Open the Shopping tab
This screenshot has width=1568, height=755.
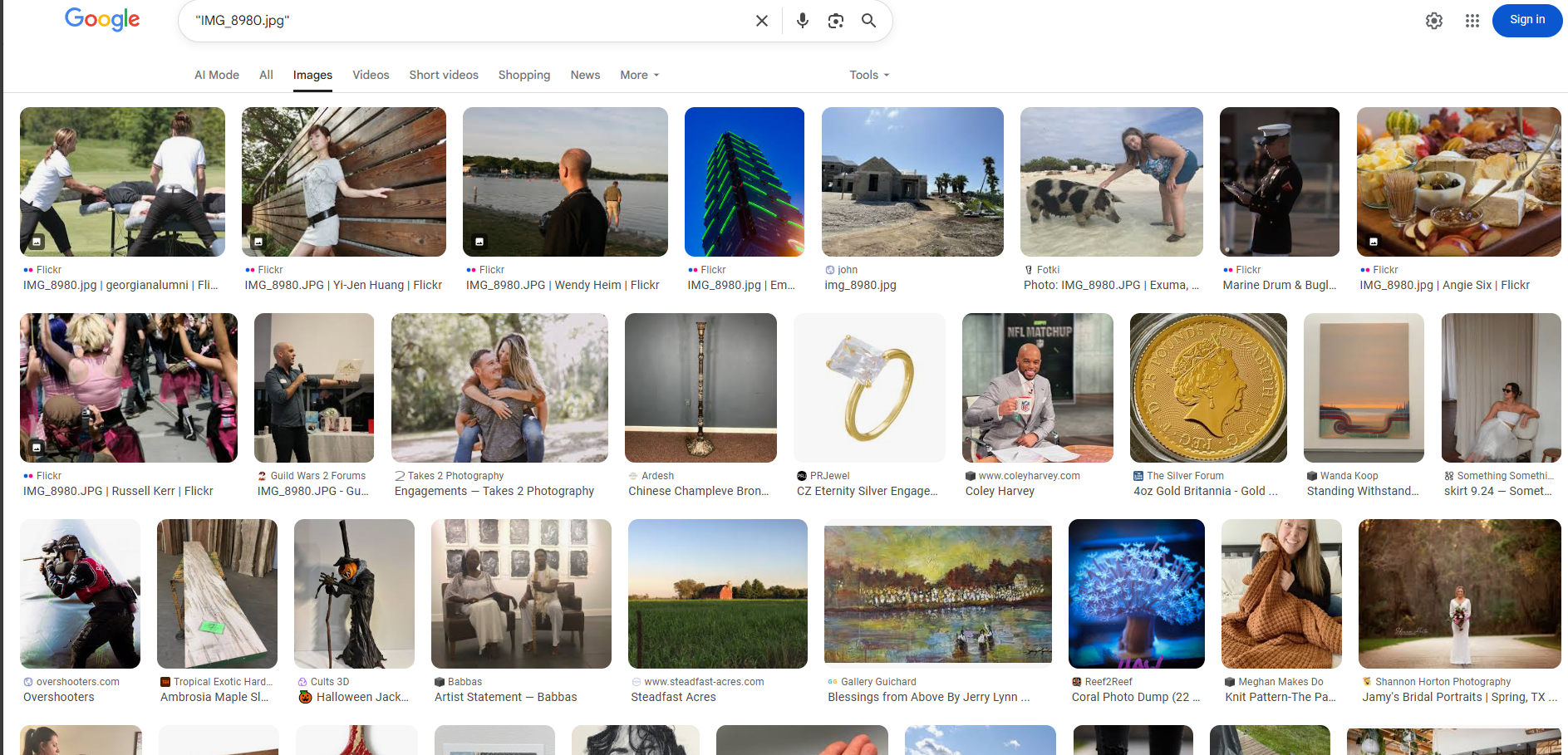tap(524, 75)
